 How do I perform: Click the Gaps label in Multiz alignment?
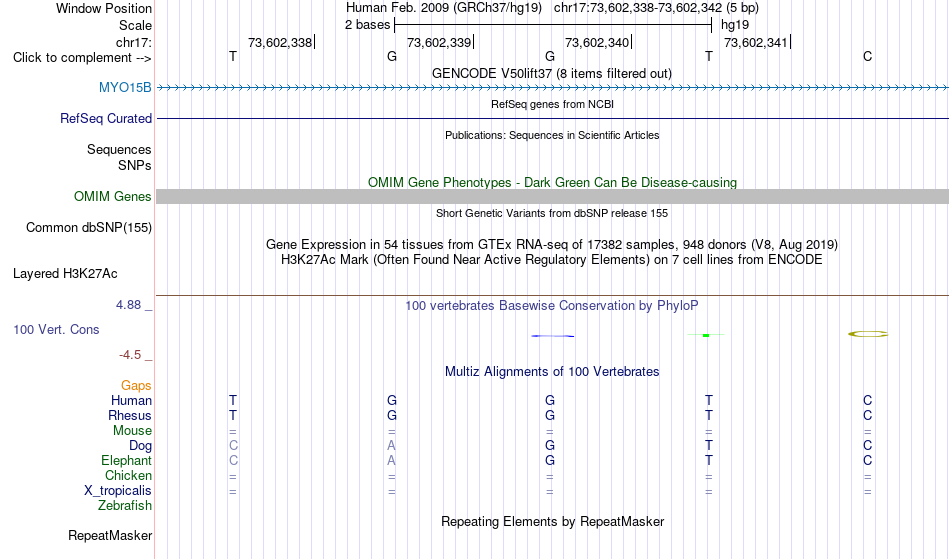coord(136,386)
